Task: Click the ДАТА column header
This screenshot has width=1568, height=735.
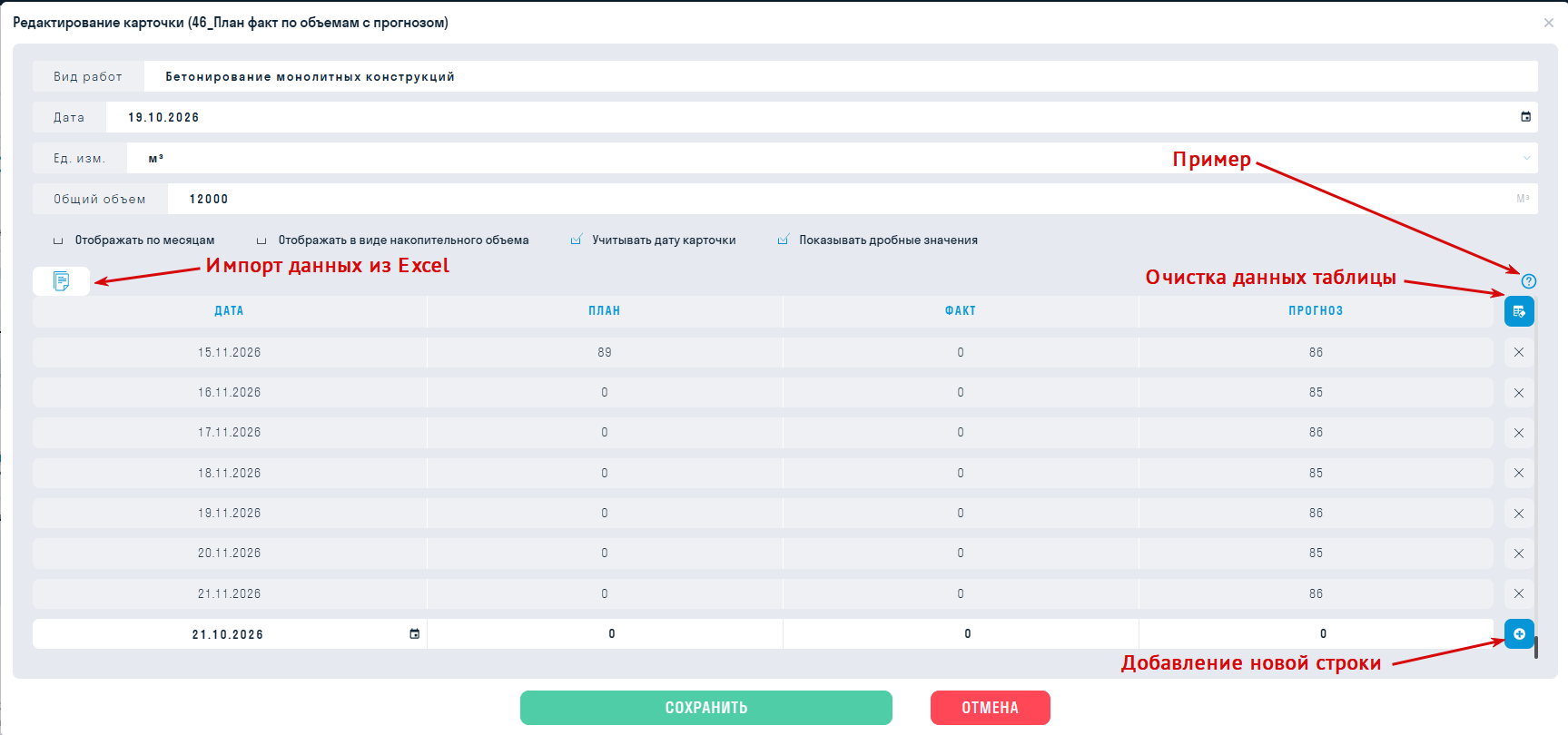Action: 229,311
